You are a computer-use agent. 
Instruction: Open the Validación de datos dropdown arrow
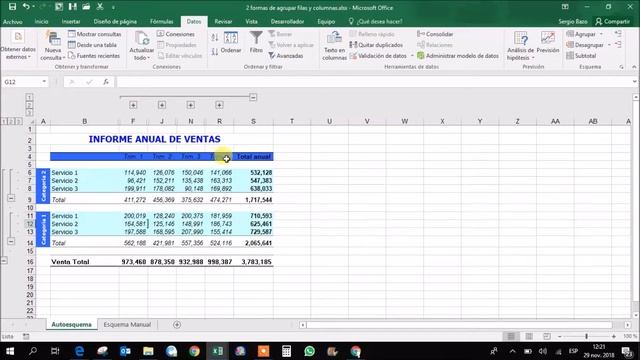coord(412,56)
